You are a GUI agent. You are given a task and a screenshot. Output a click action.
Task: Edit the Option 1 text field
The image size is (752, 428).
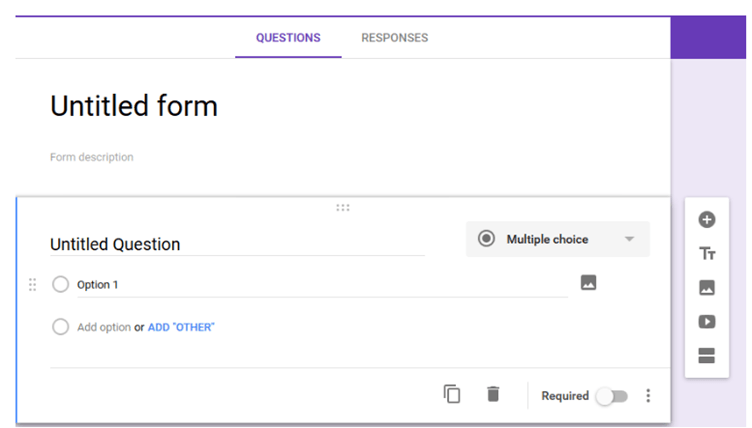(x=322, y=285)
